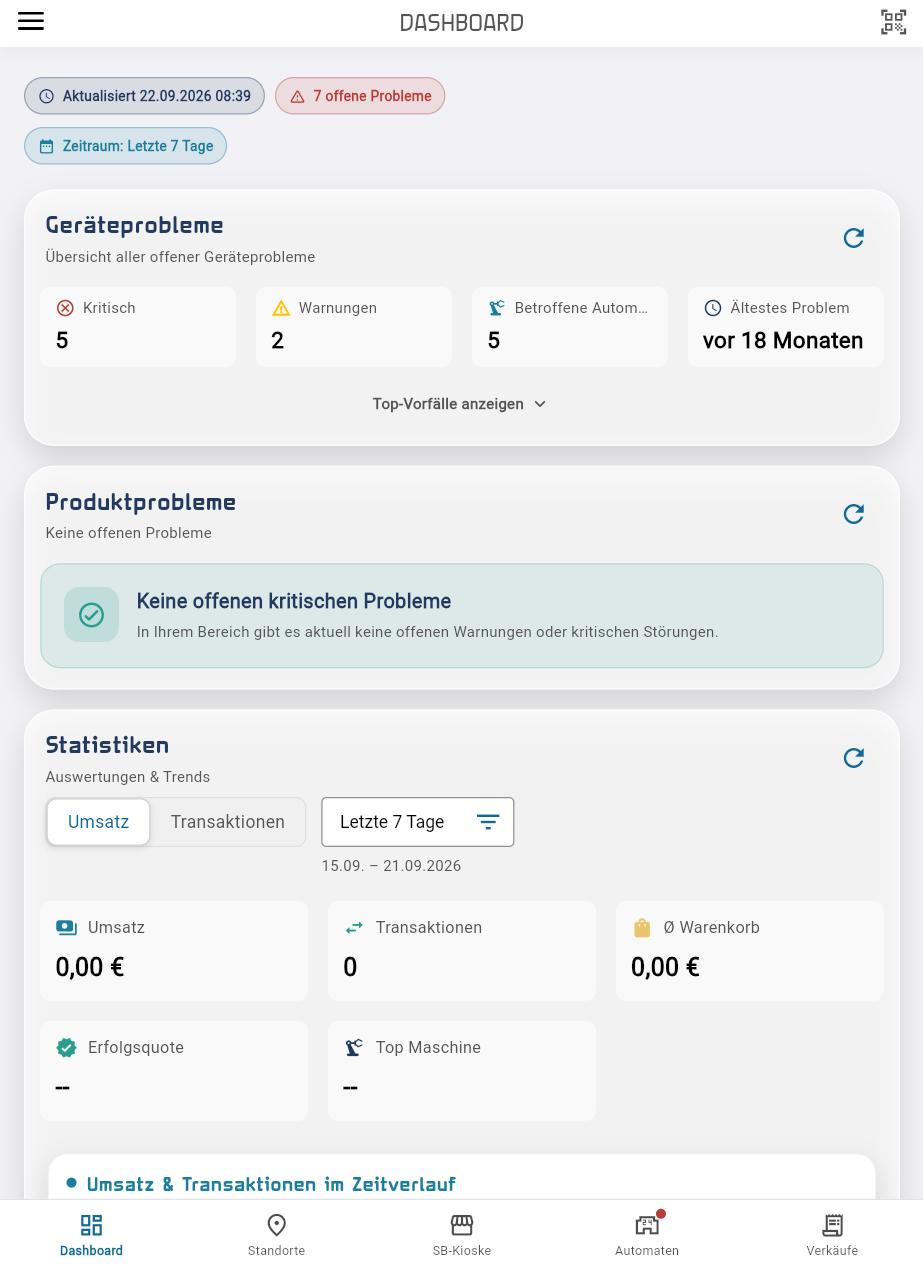Click the Aktualisiert 22.09.2026 08:39 chip
The image size is (923, 1264).
click(145, 96)
